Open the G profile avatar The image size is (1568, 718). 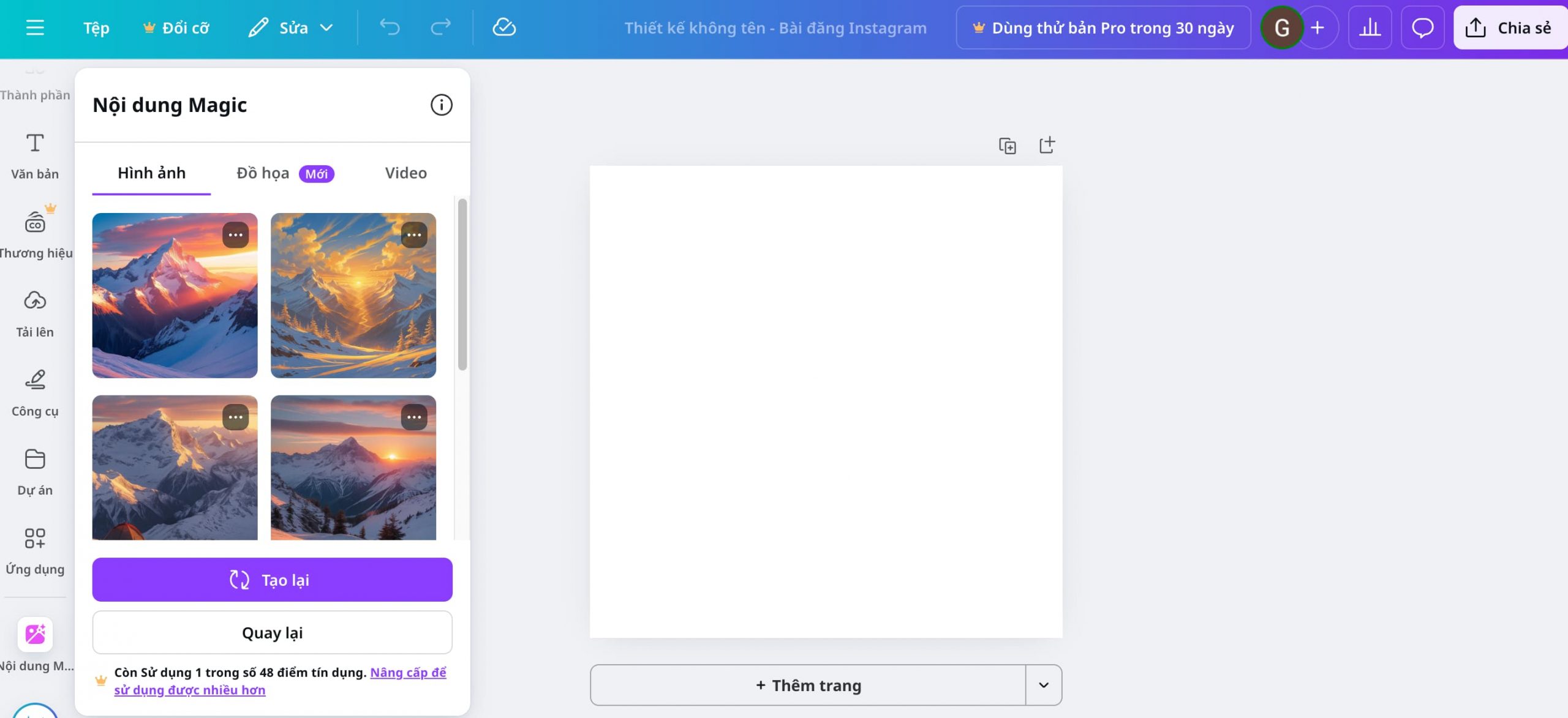coord(1282,28)
